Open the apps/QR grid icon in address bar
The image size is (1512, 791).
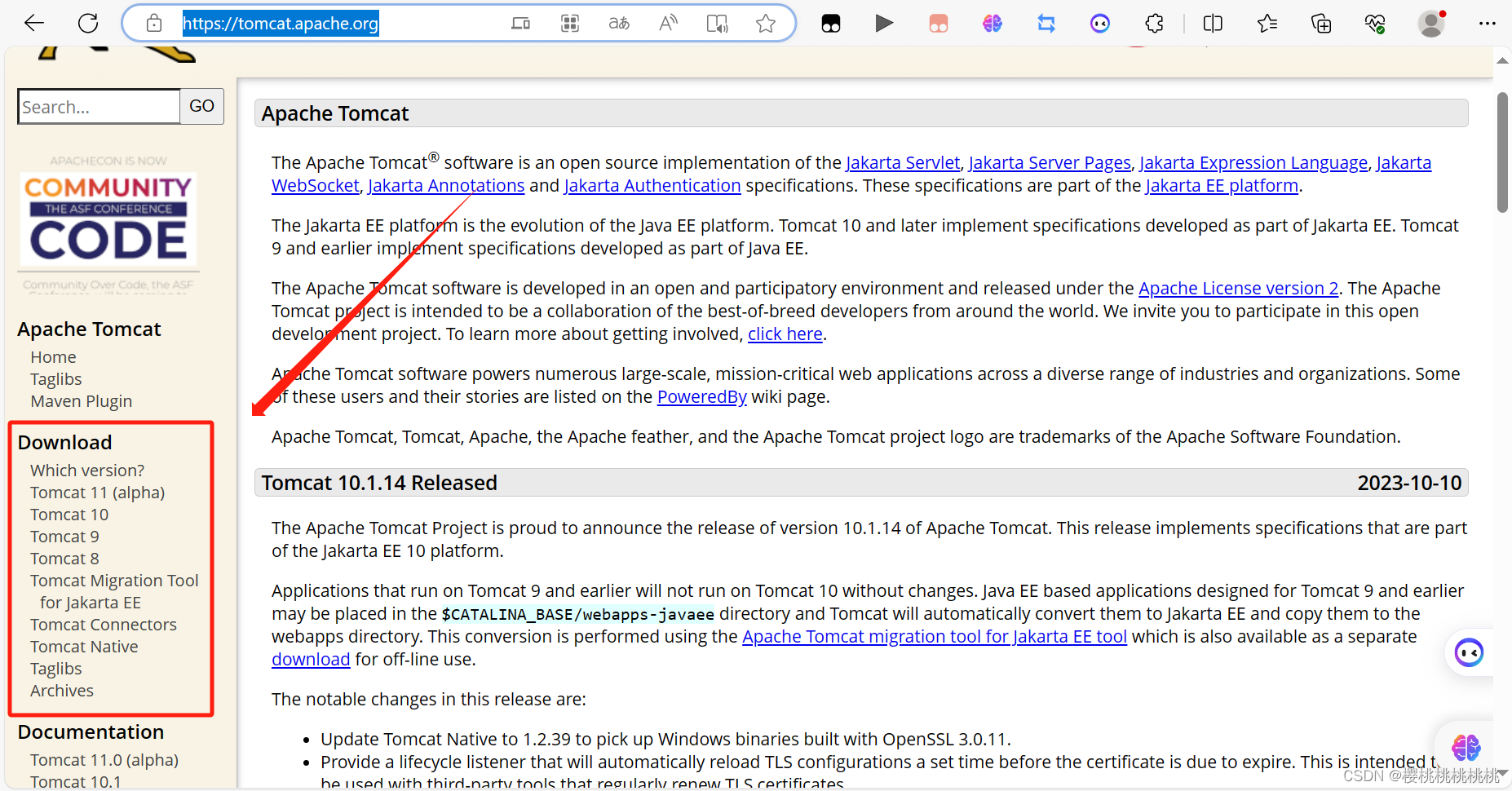click(x=570, y=23)
